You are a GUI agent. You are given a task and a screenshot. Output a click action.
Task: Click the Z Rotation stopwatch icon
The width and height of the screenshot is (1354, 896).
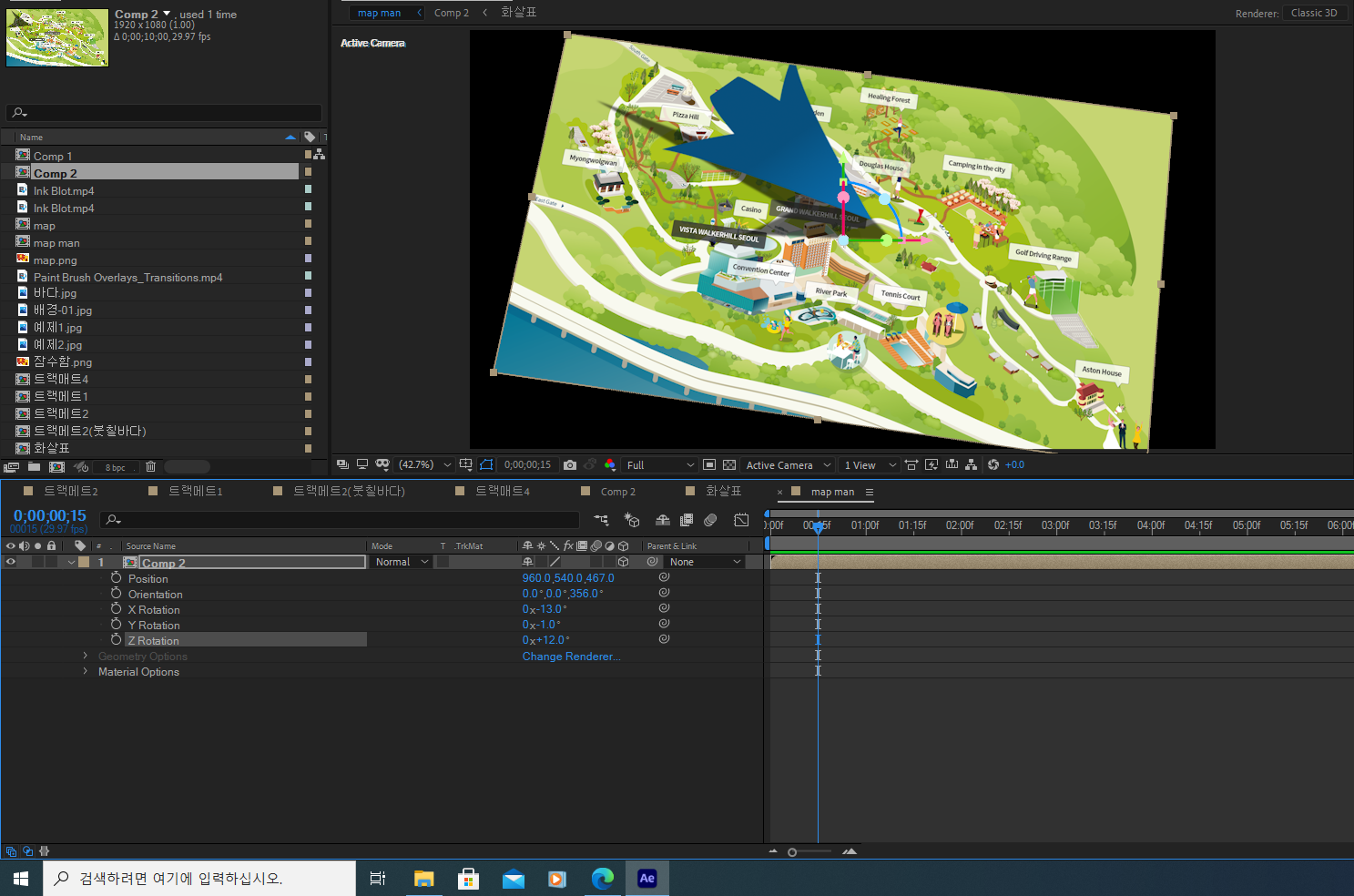[x=117, y=640]
